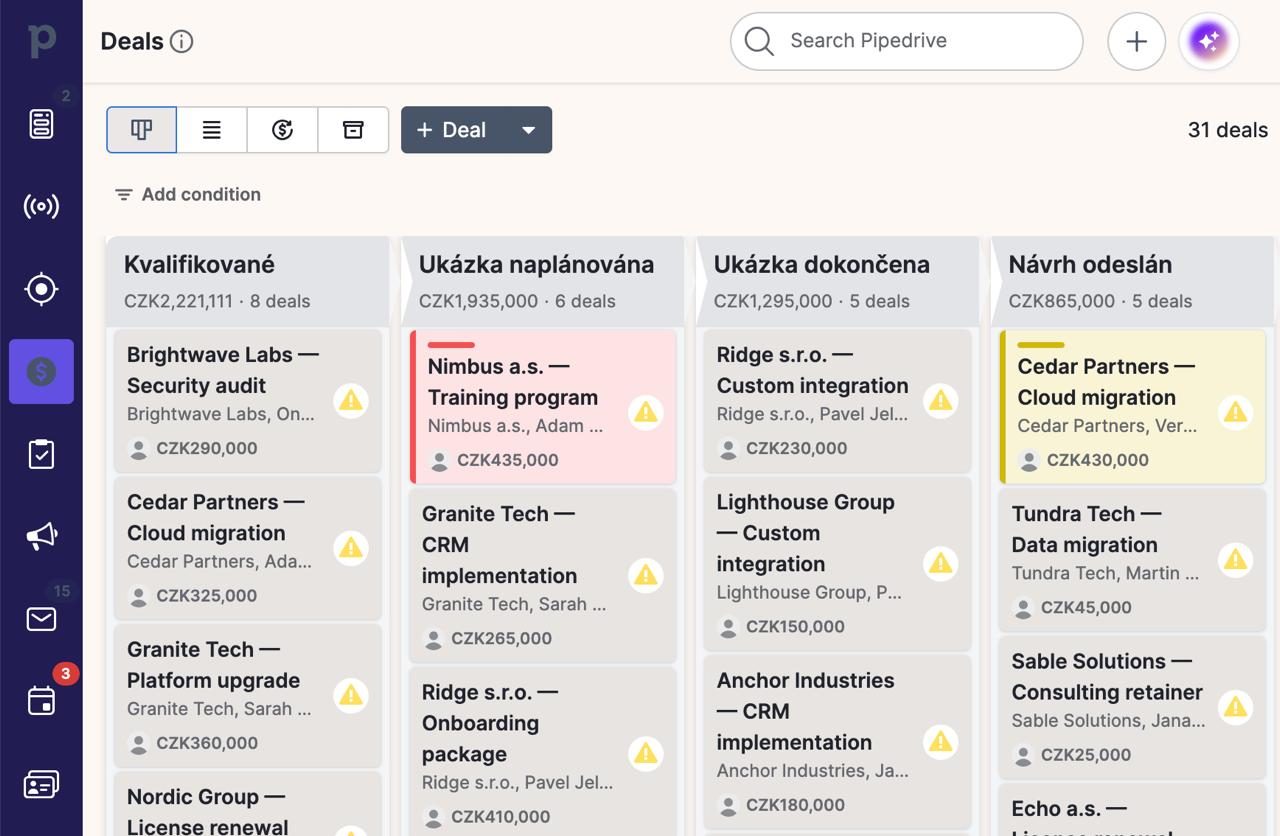Open the quick add plus button
Screen dimensions: 1280x836
[x=1136, y=41]
